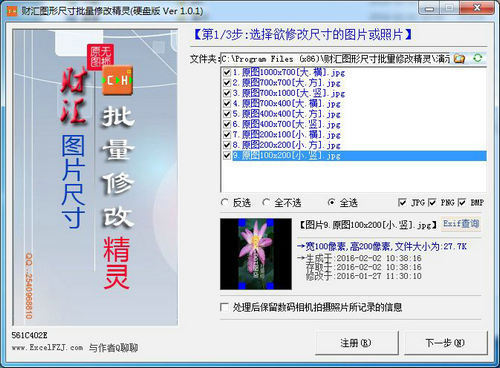This screenshot has height=368, width=500.
Task: Uncheck file 1 原图1000x700 checkbox
Action: (x=227, y=72)
